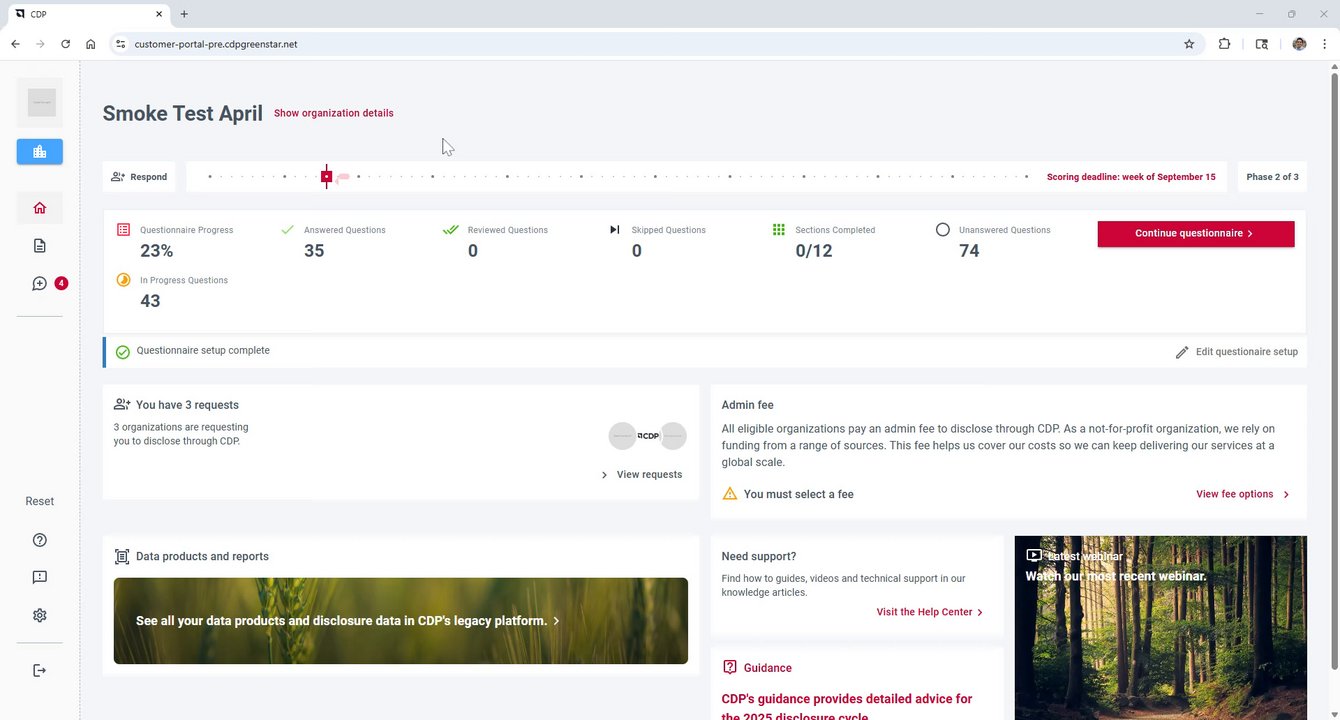This screenshot has width=1340, height=720.
Task: Open the legacy platform data products banner
Action: tap(401, 621)
